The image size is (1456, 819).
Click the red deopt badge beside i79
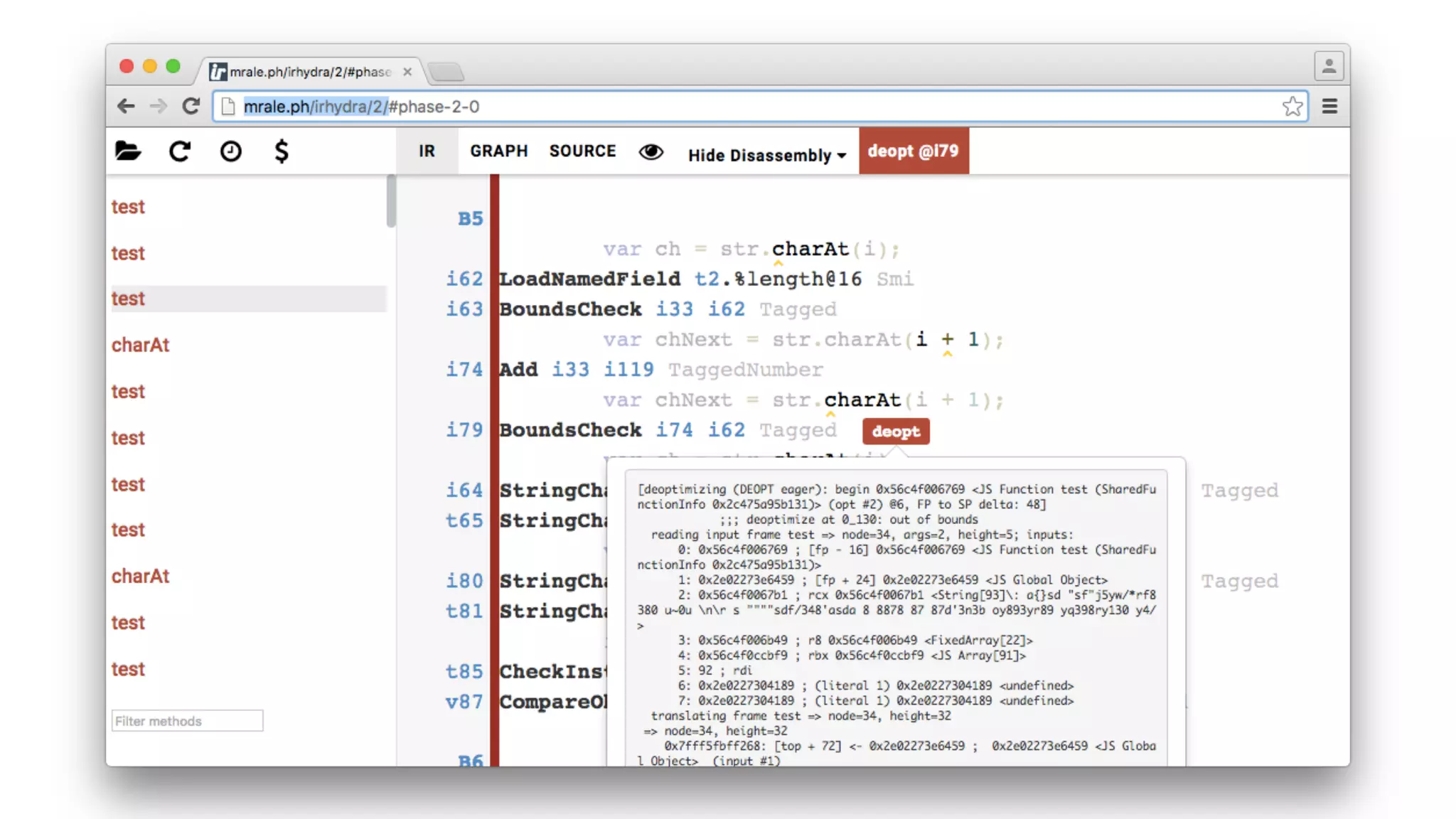[895, 432]
